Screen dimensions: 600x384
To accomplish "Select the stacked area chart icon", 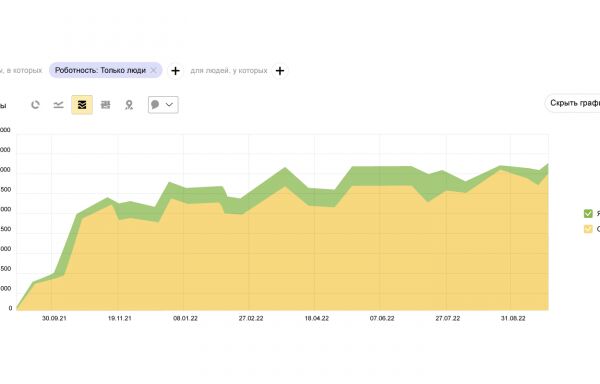I will [82, 105].
